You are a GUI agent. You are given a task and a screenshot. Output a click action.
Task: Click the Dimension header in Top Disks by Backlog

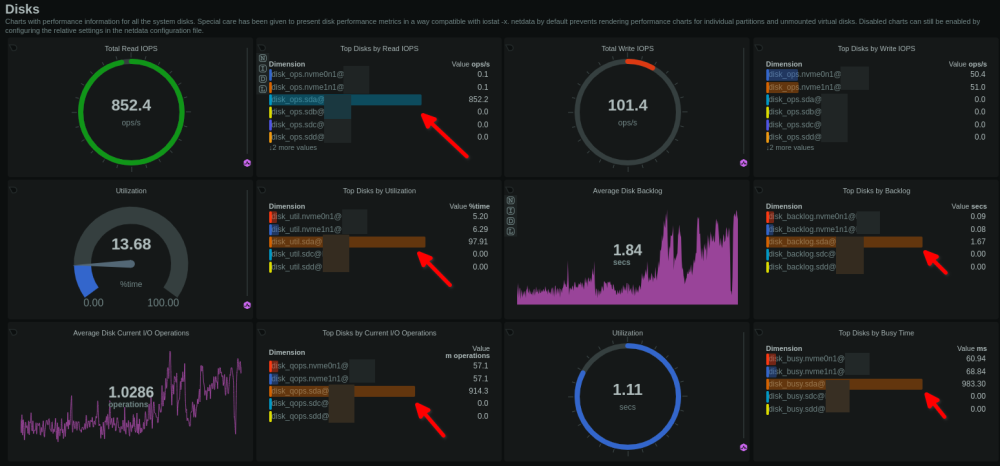click(784, 207)
